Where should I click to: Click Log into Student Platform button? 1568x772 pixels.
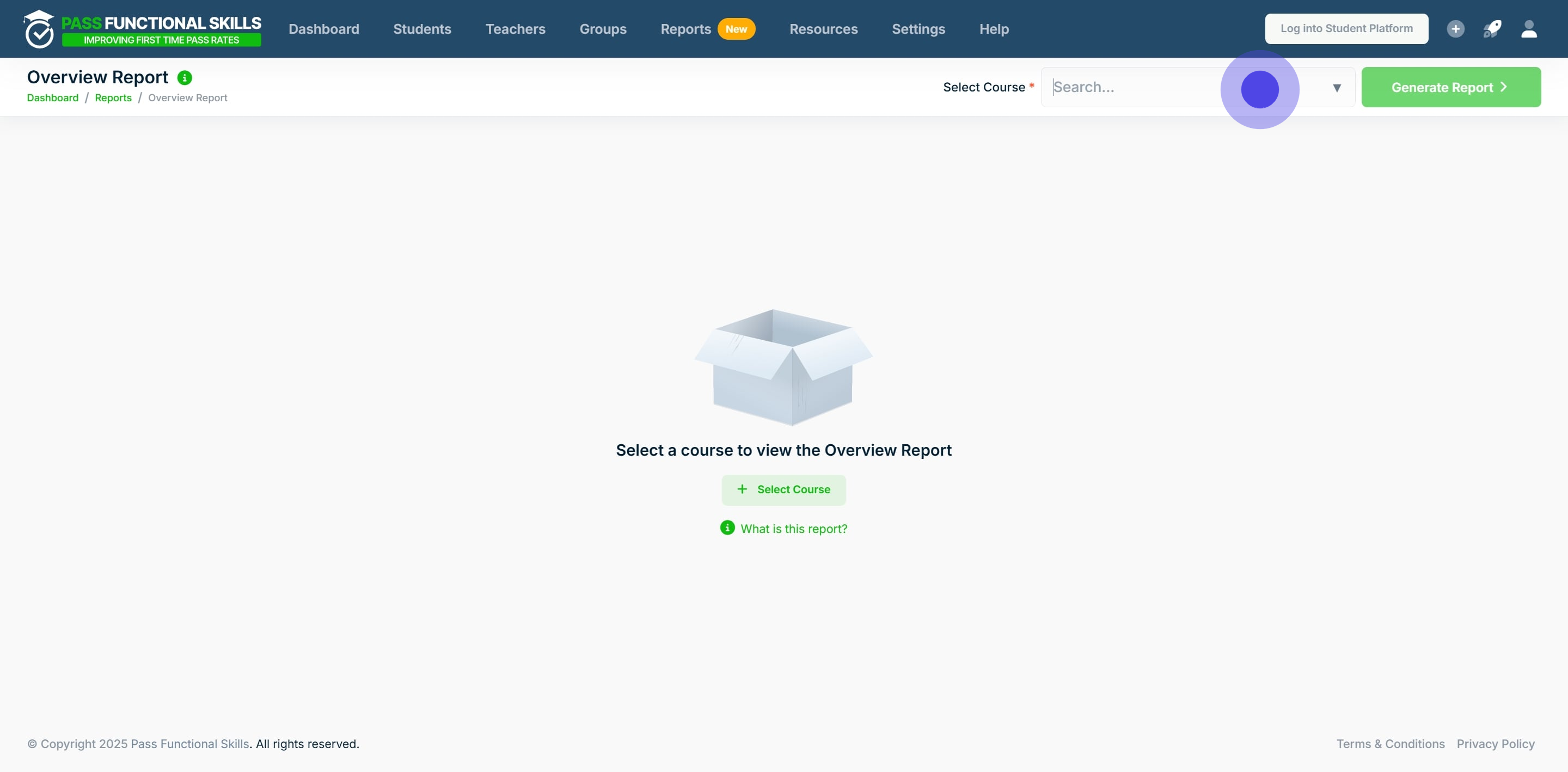pos(1346,29)
